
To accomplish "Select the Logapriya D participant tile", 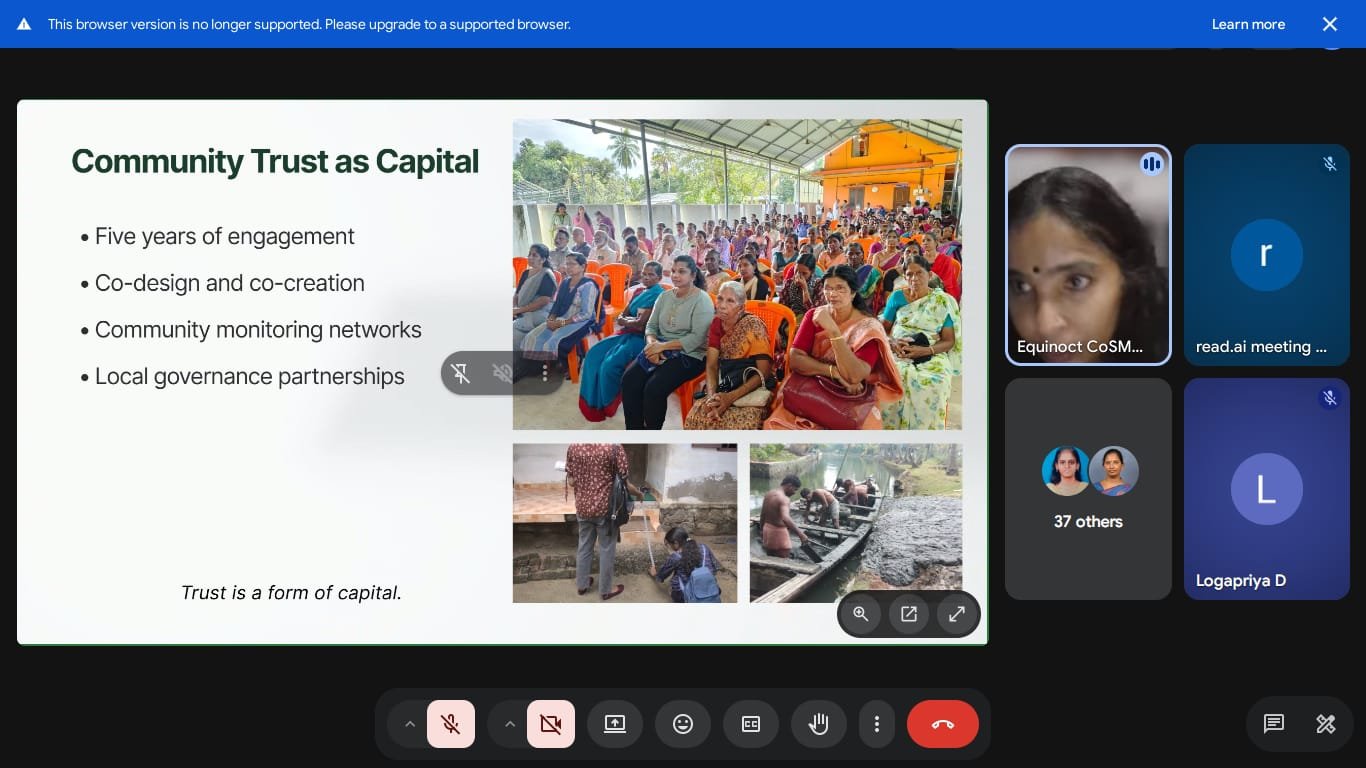I will point(1267,489).
